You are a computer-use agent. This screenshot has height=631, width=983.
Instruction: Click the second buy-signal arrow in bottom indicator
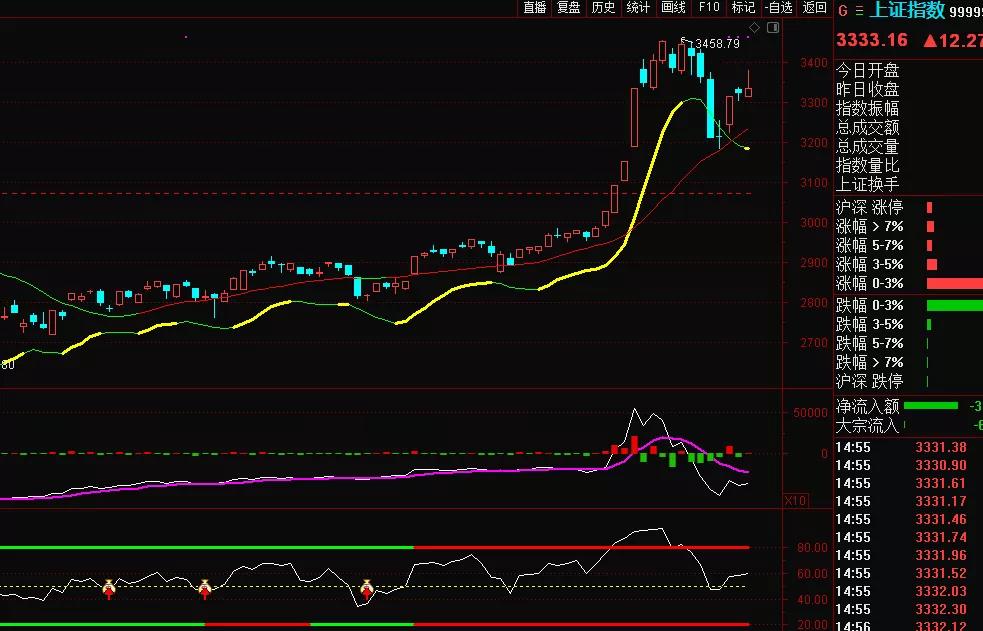pyautogui.click(x=205, y=588)
